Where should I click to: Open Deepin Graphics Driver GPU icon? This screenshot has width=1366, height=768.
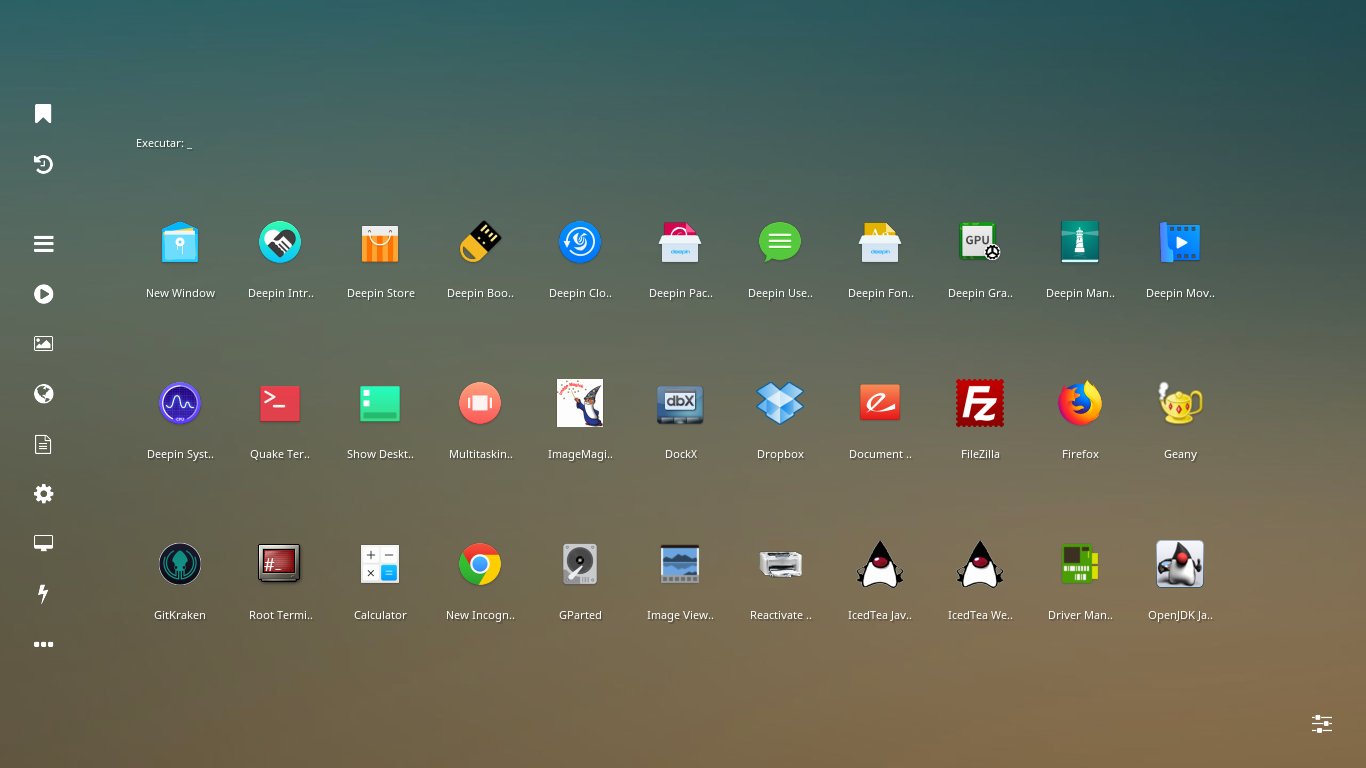pyautogui.click(x=980, y=243)
